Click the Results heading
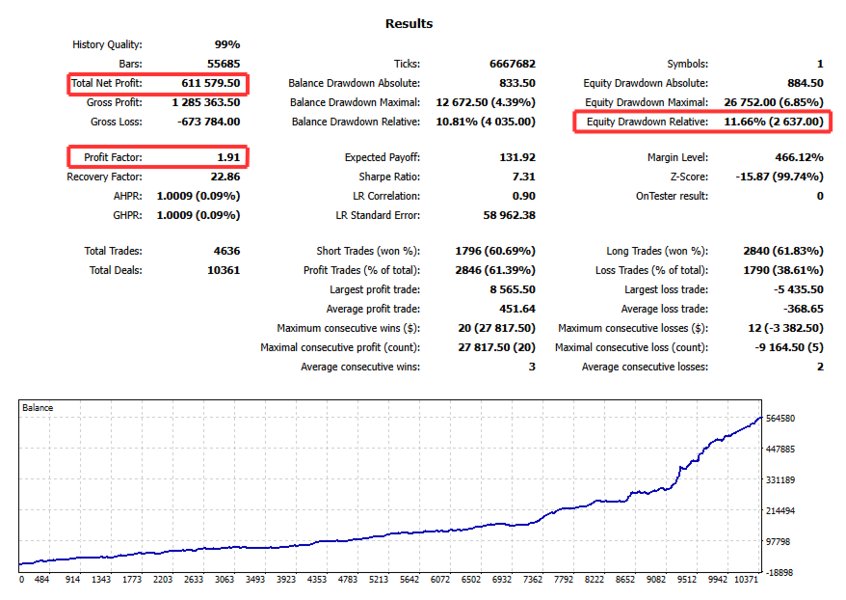 tap(409, 24)
